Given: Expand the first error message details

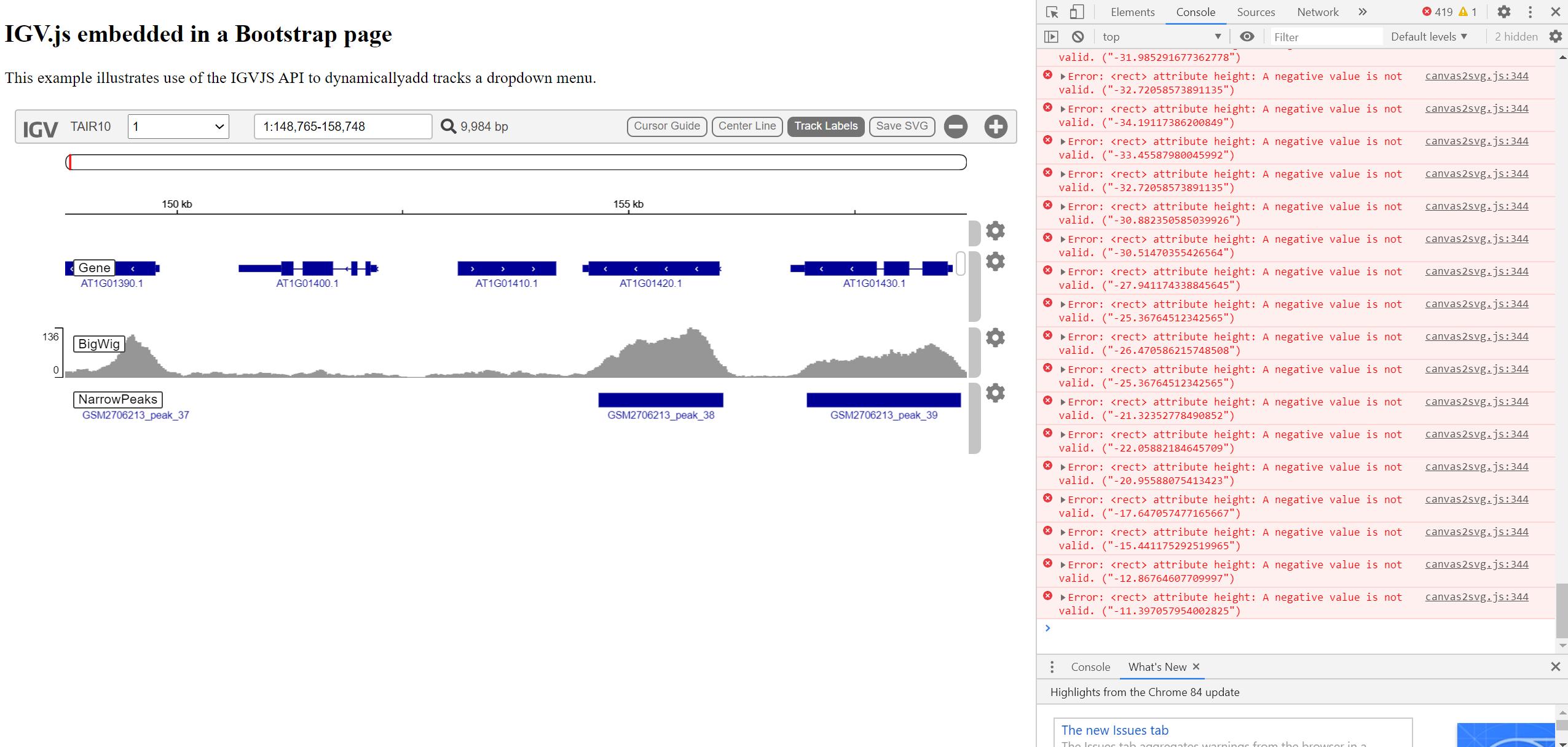Looking at the screenshot, I should point(1063,76).
